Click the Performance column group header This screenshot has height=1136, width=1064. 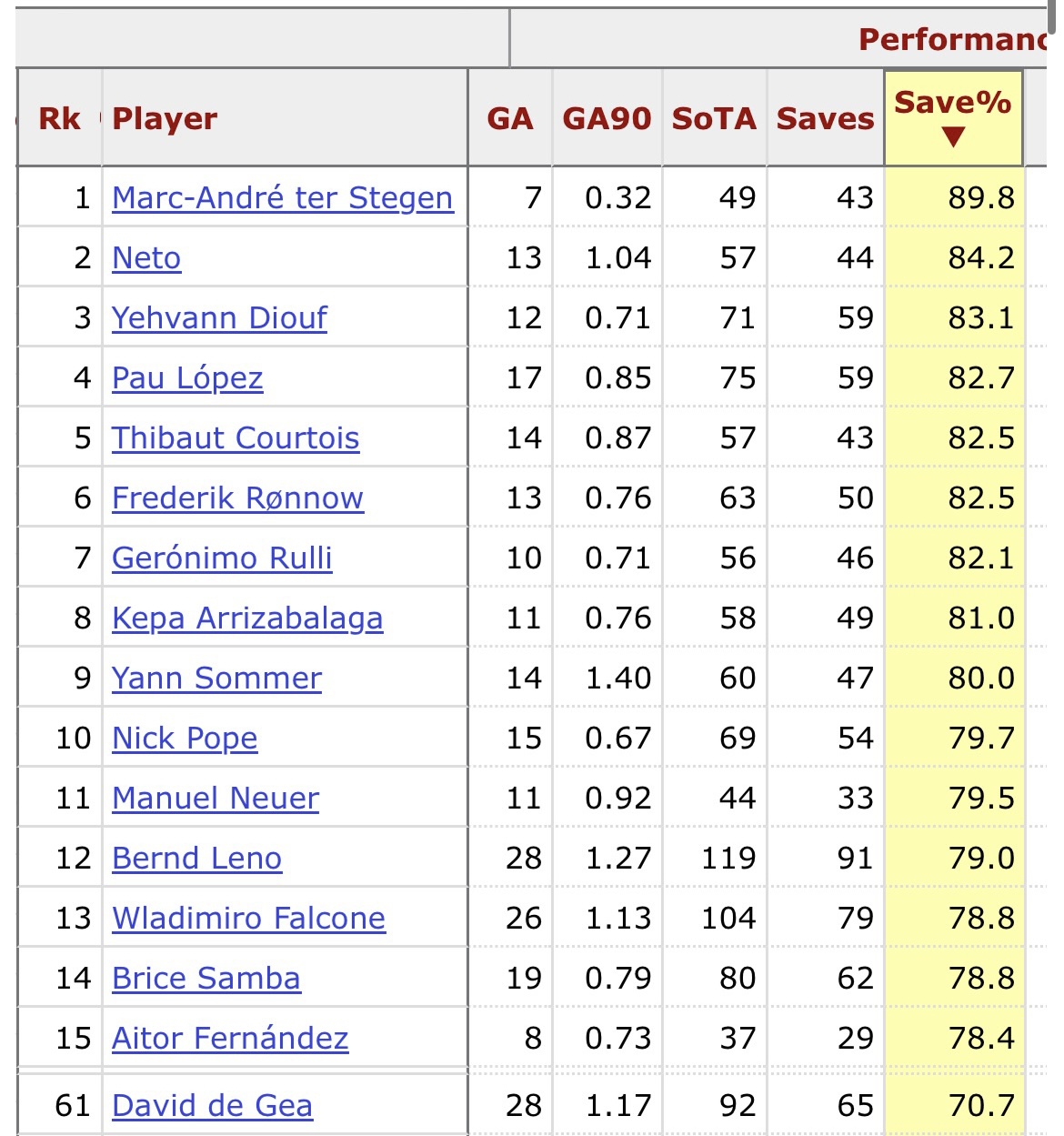tap(950, 39)
